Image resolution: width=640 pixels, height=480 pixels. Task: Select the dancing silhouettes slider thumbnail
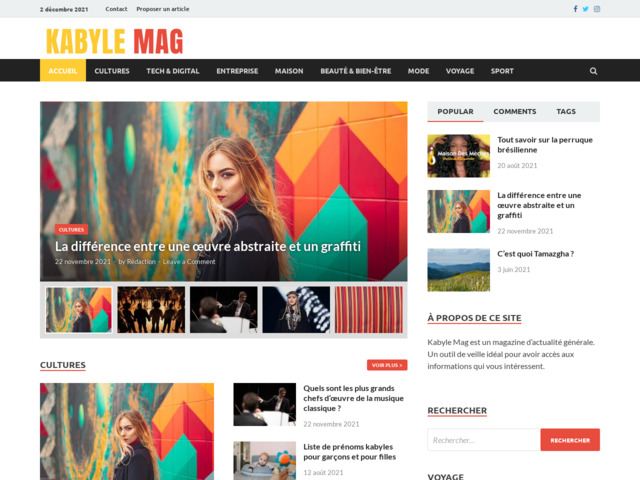coord(151,310)
